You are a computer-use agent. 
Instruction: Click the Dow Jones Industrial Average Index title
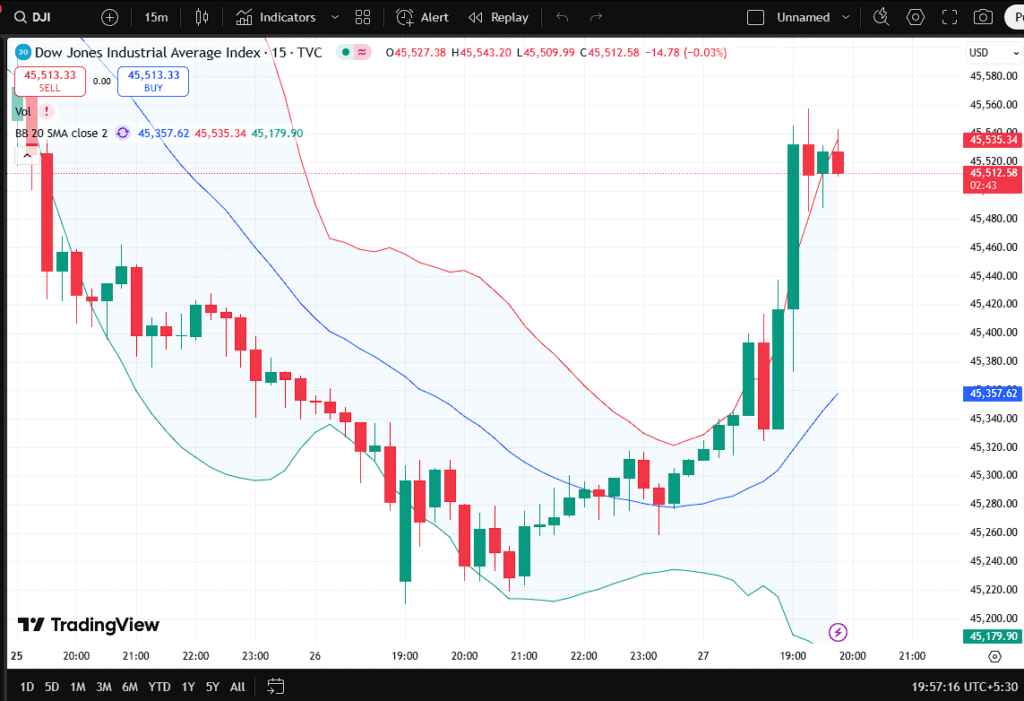tap(148, 52)
